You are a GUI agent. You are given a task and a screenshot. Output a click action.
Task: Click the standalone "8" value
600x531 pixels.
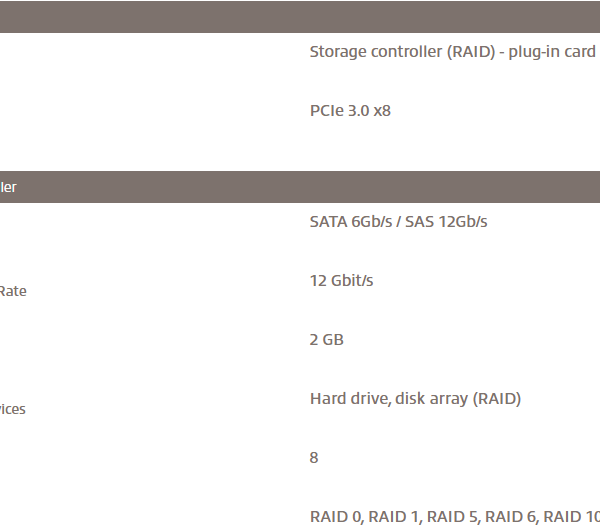click(x=314, y=458)
